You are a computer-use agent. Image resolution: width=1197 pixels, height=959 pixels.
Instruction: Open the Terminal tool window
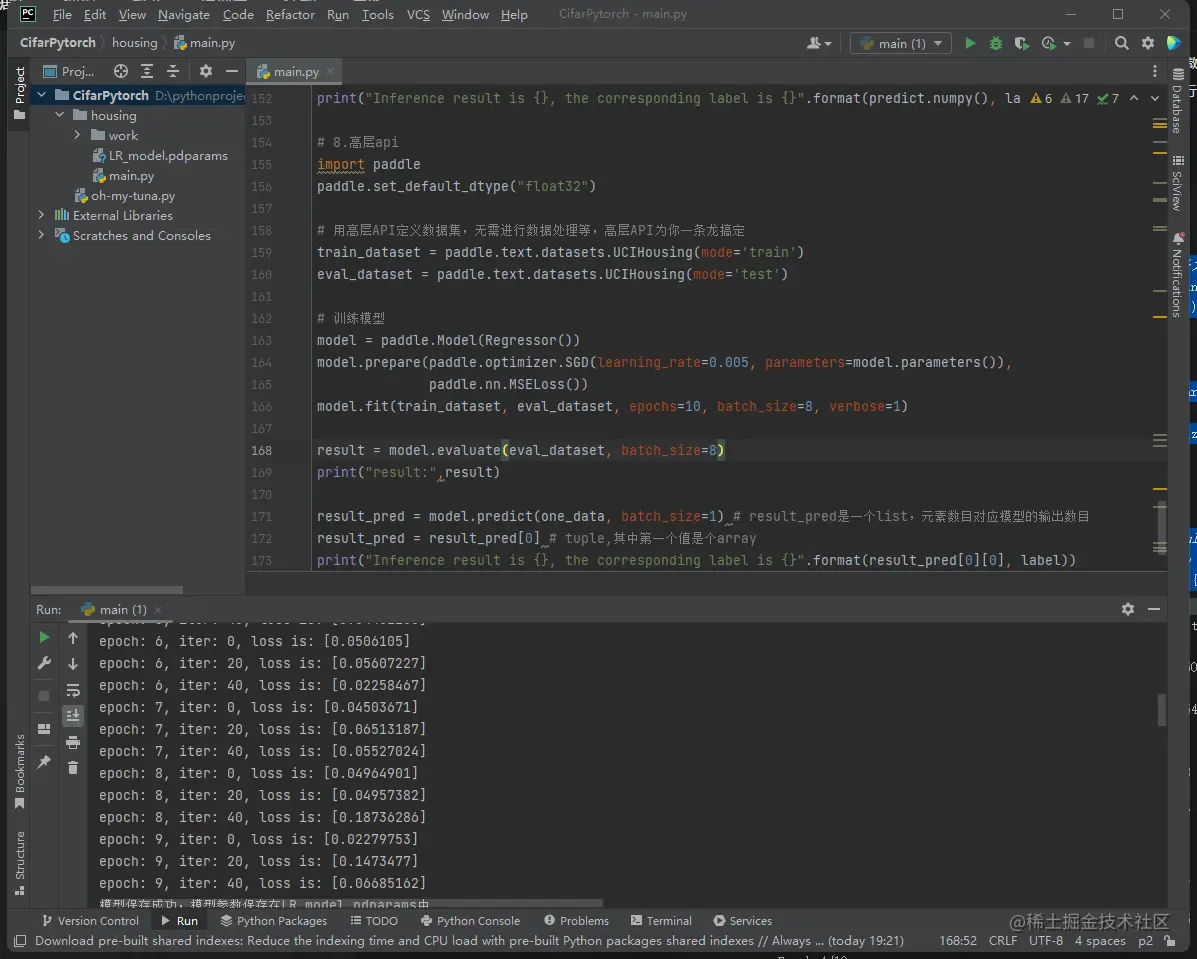pyautogui.click(x=661, y=920)
